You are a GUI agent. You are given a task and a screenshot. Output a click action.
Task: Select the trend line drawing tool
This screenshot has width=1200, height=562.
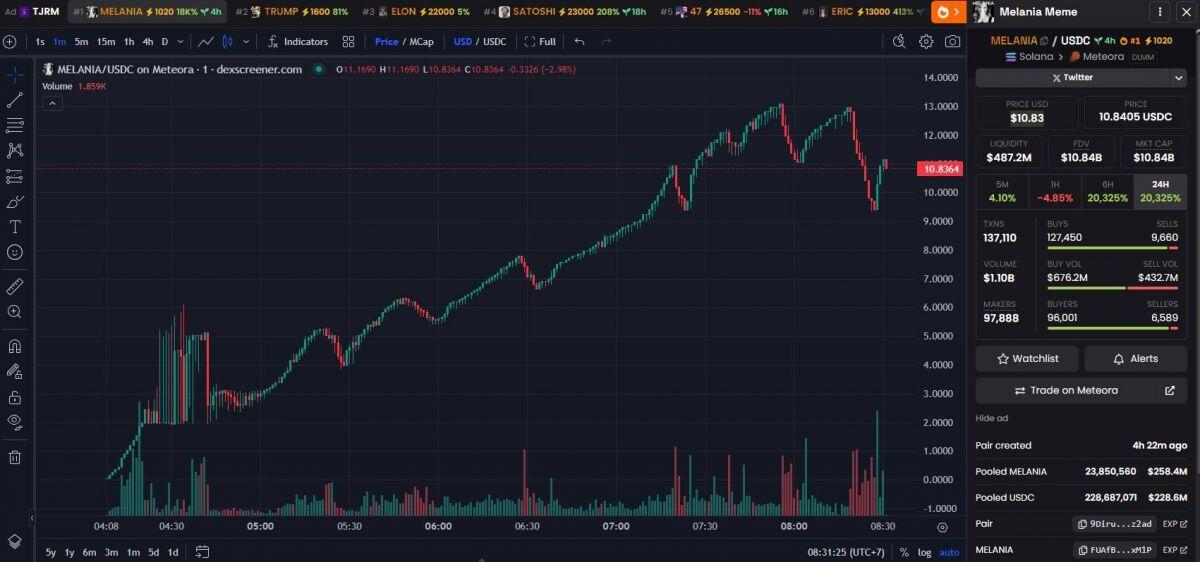point(15,100)
